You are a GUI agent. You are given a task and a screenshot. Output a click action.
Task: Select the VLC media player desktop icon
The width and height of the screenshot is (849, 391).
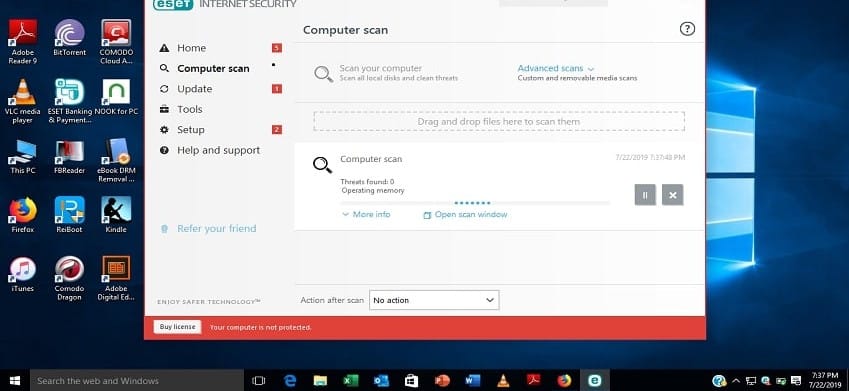[23, 101]
